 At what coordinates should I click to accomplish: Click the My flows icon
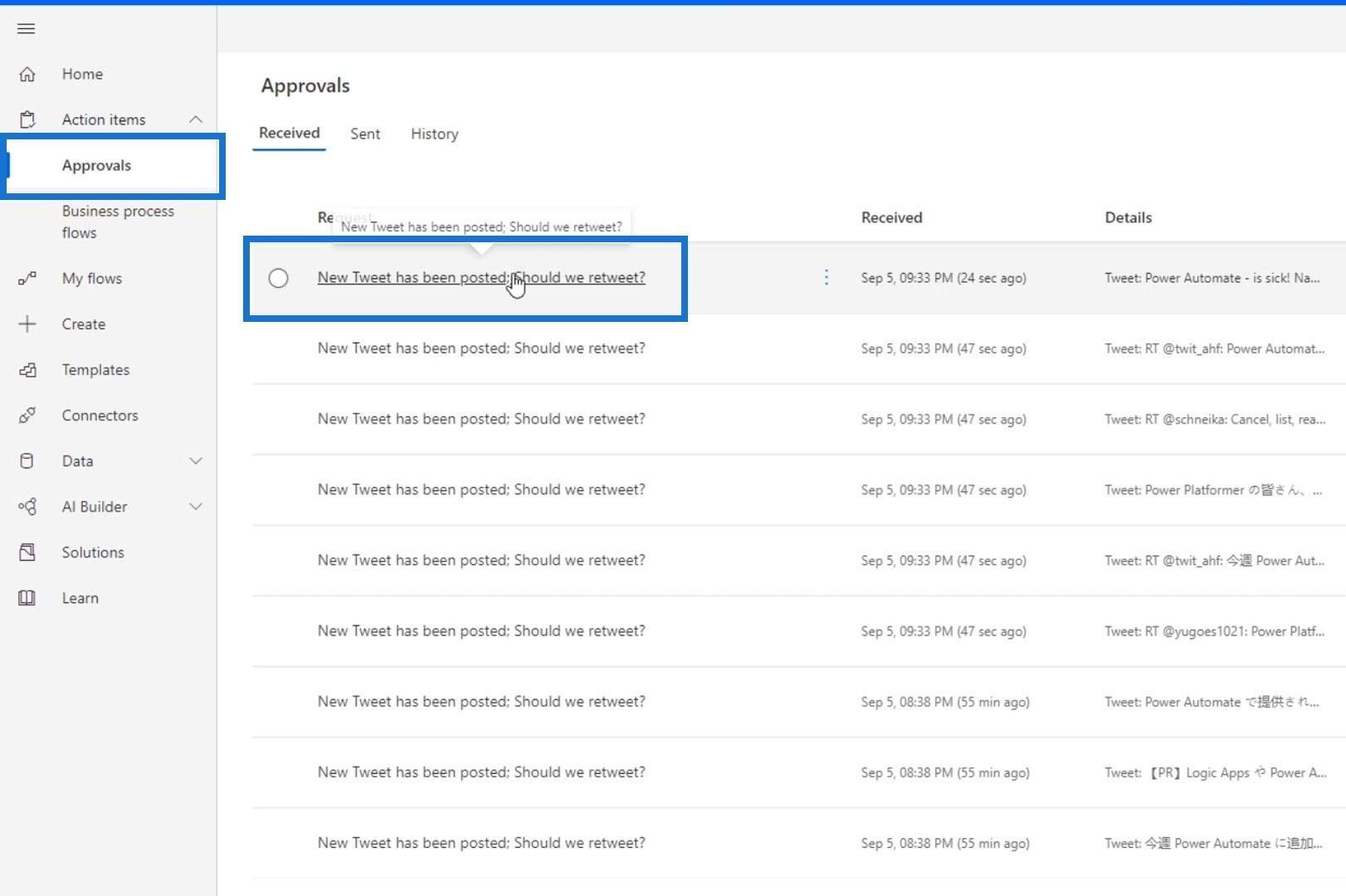pos(27,279)
